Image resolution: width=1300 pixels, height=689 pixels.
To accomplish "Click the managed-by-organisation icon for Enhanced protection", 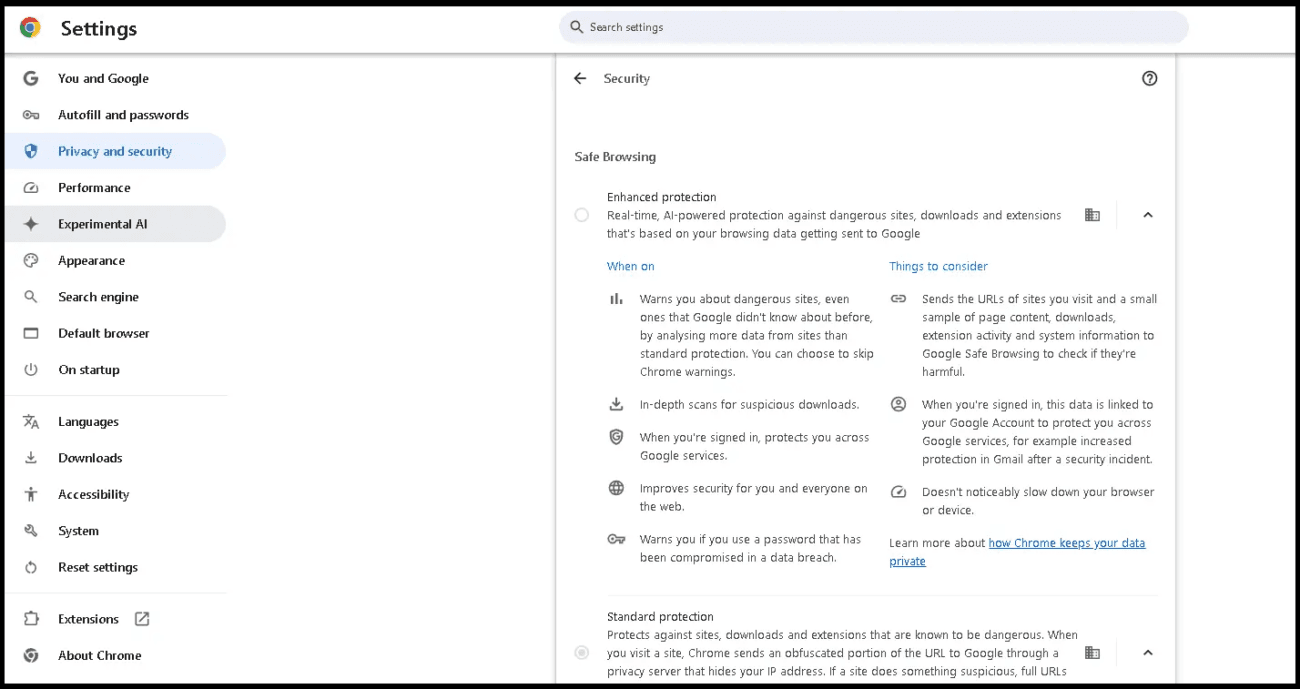I will click(x=1092, y=215).
